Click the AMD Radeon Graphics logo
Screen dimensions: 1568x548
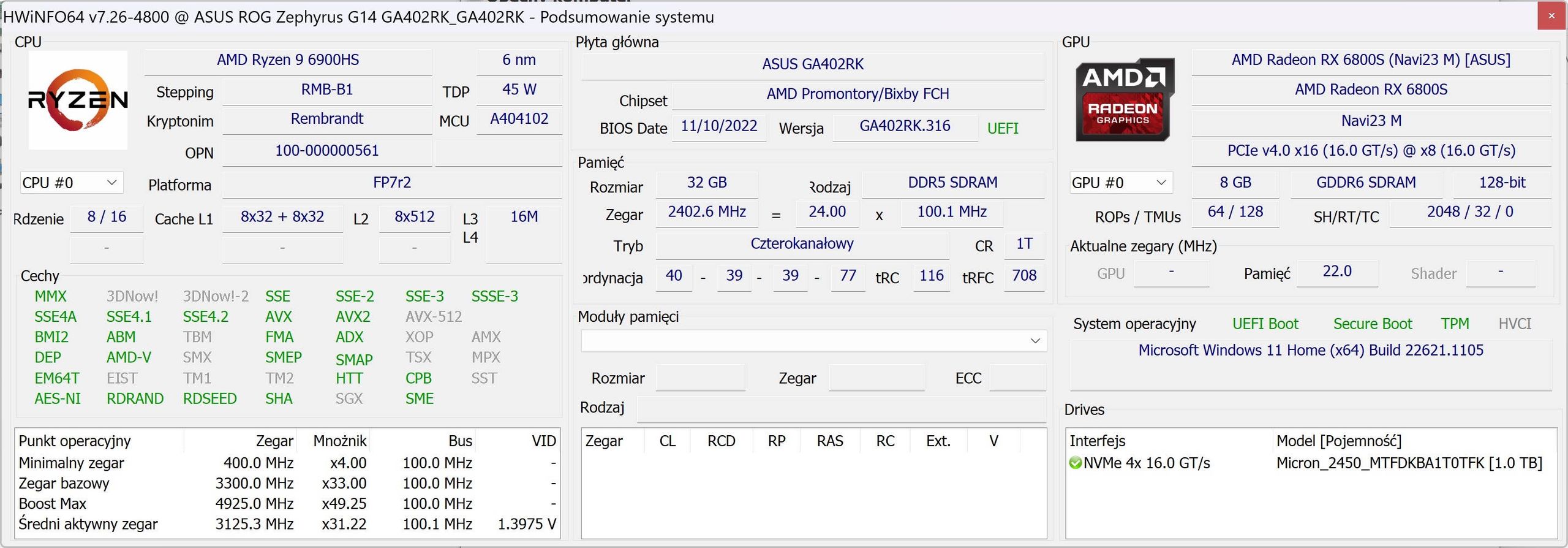(1125, 100)
